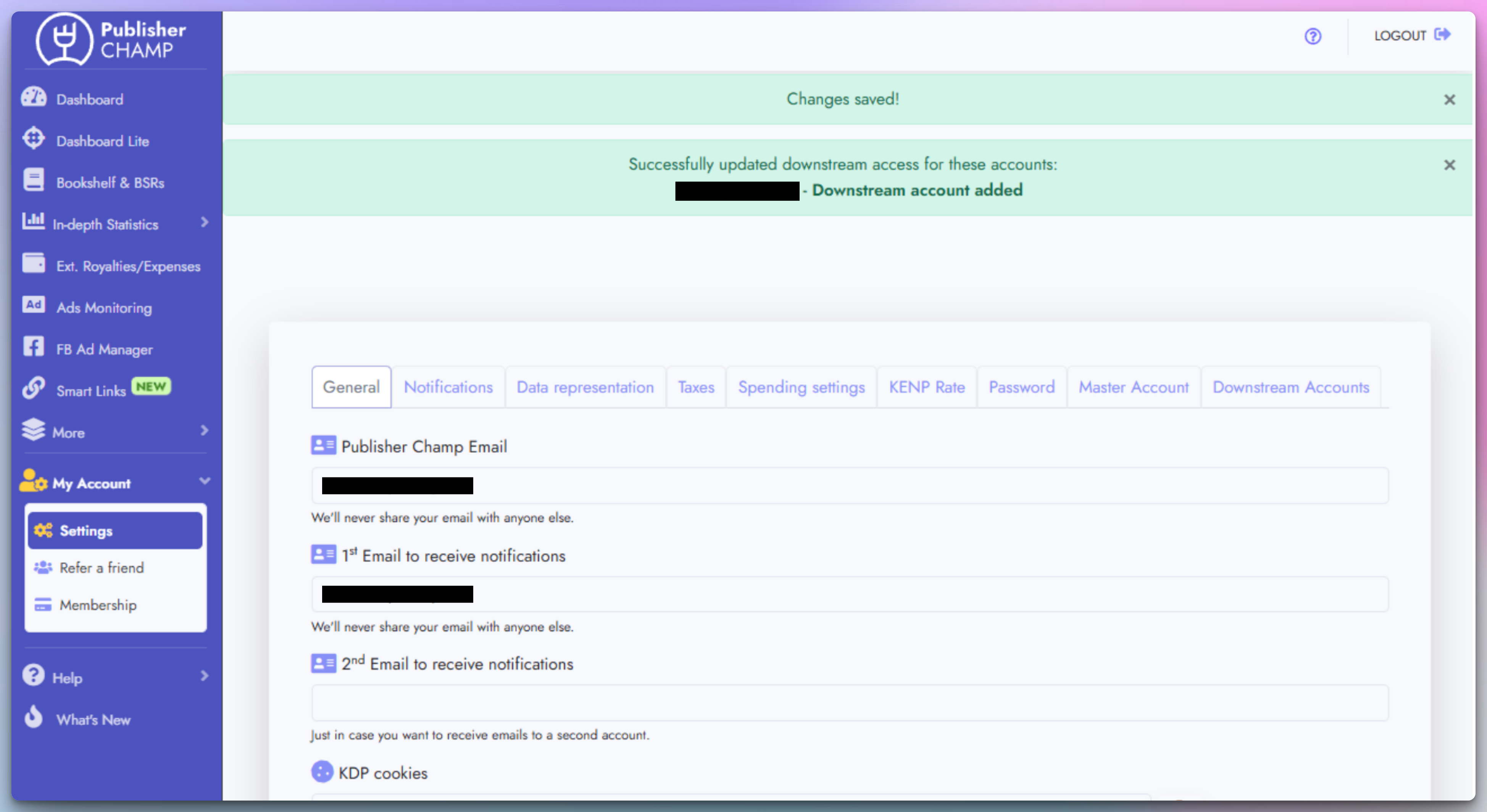Image resolution: width=1487 pixels, height=812 pixels.
Task: Open the Settings menu item
Action: click(x=115, y=530)
